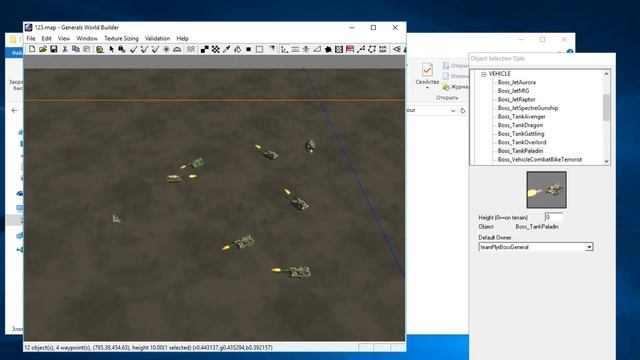Select the small checkerboard texture tool
This screenshot has height=360, width=640.
coord(204,49)
